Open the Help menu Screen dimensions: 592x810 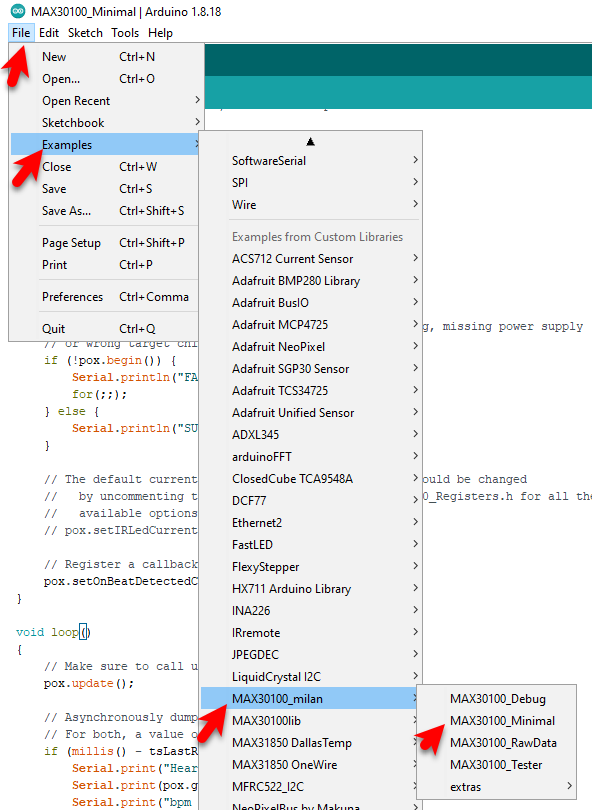tap(160, 33)
